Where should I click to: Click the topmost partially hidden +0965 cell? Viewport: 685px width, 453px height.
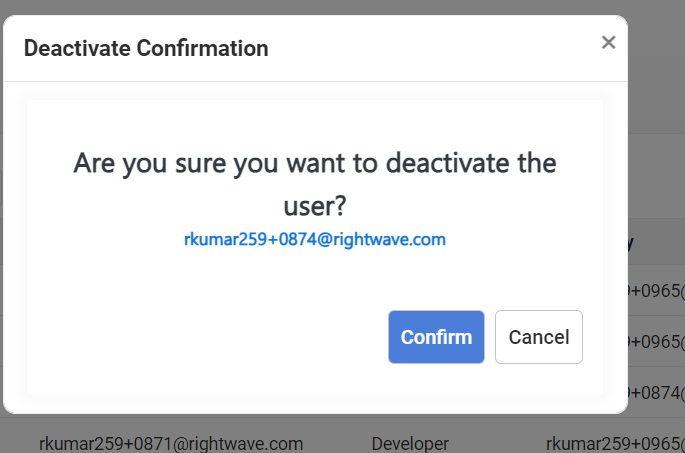click(x=657, y=290)
